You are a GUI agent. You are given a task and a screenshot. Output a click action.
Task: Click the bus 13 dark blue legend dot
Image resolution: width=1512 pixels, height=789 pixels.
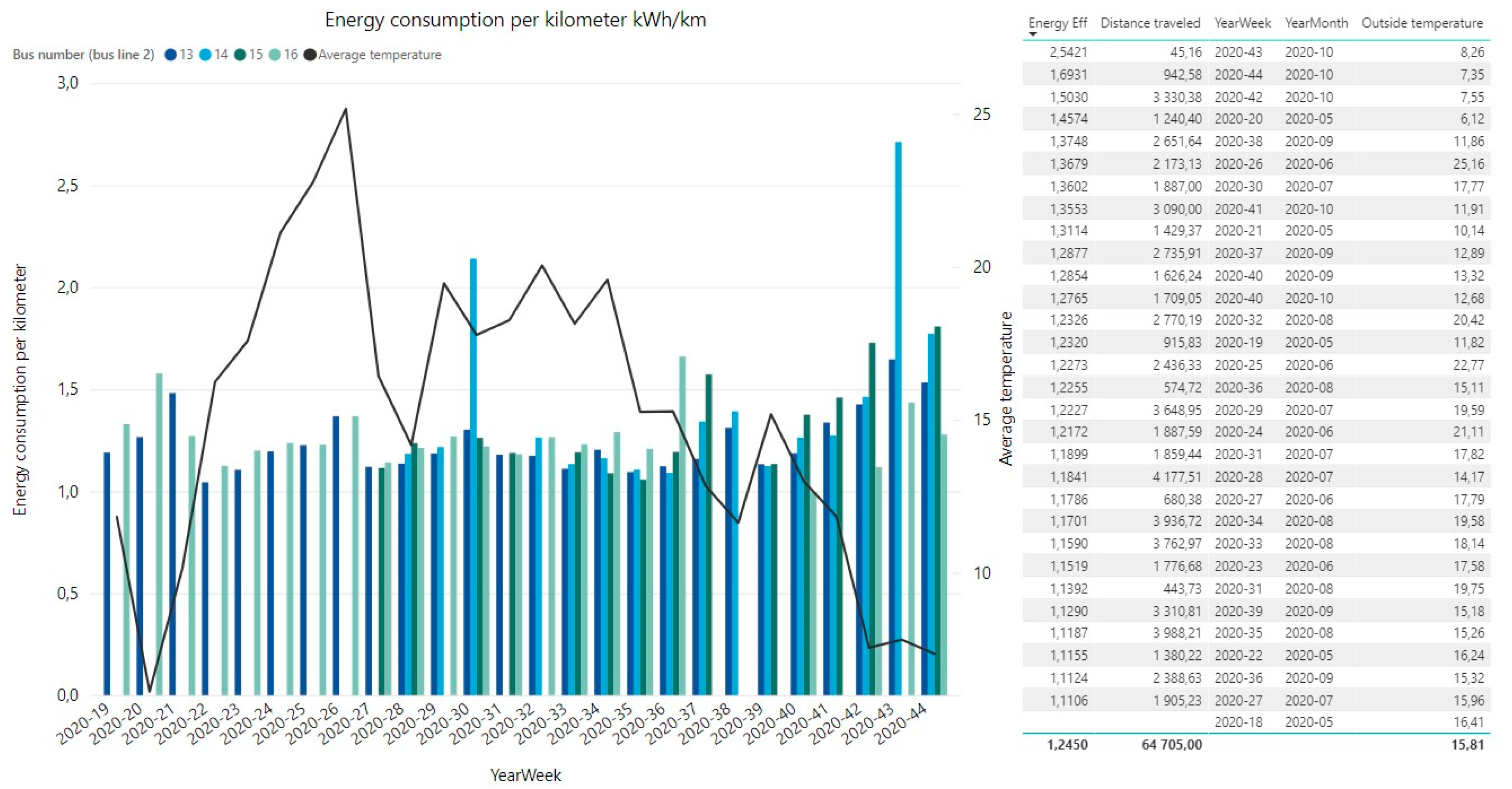click(x=171, y=55)
